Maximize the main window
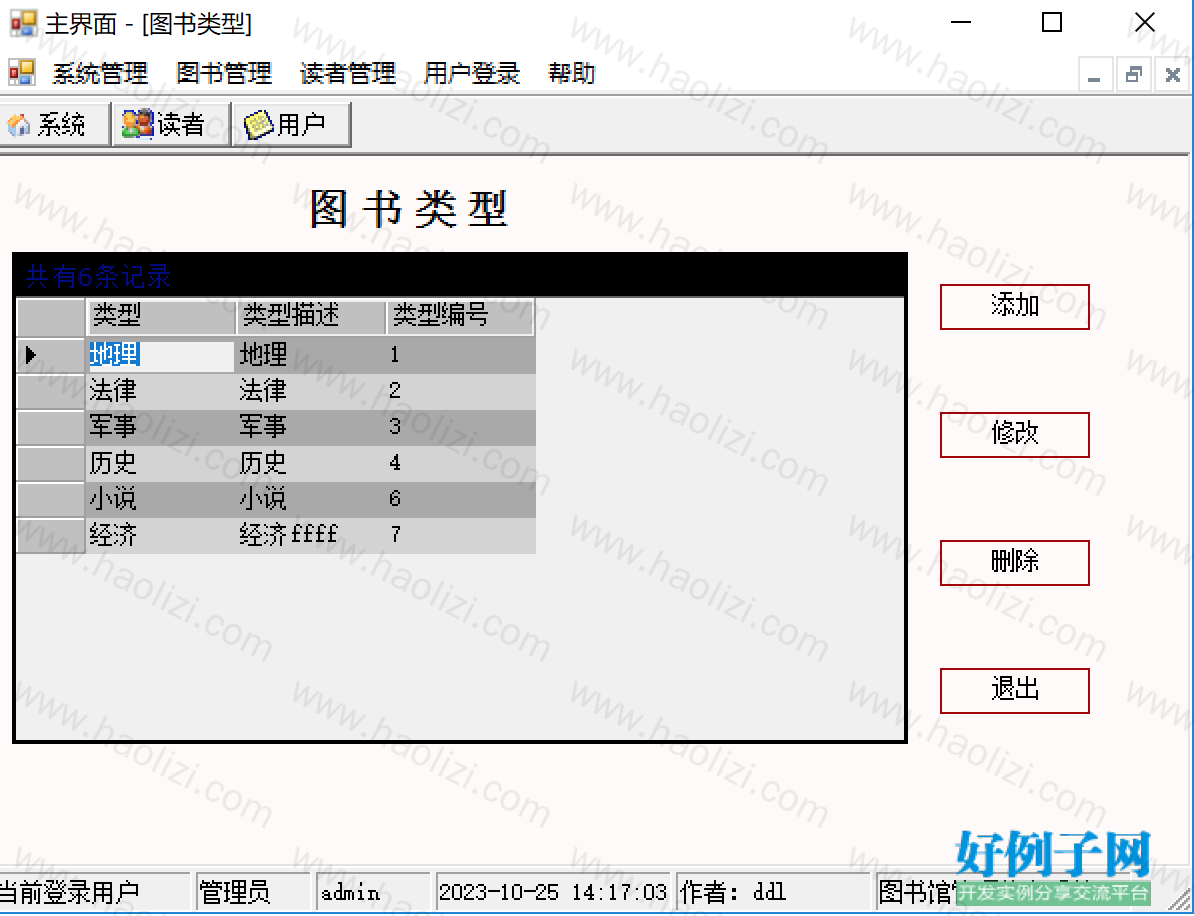Viewport: 1194px width, 916px height. tap(1052, 22)
